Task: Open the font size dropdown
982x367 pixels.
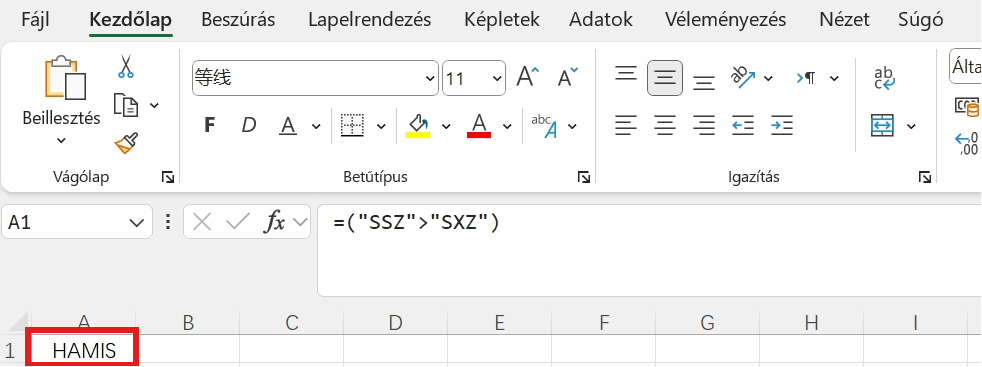Action: pyautogui.click(x=497, y=78)
